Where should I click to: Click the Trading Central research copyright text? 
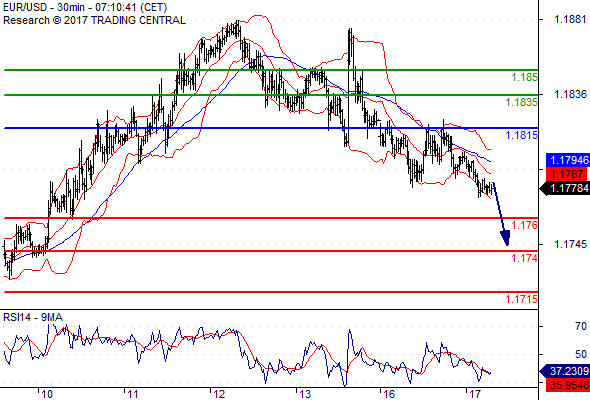coord(94,20)
